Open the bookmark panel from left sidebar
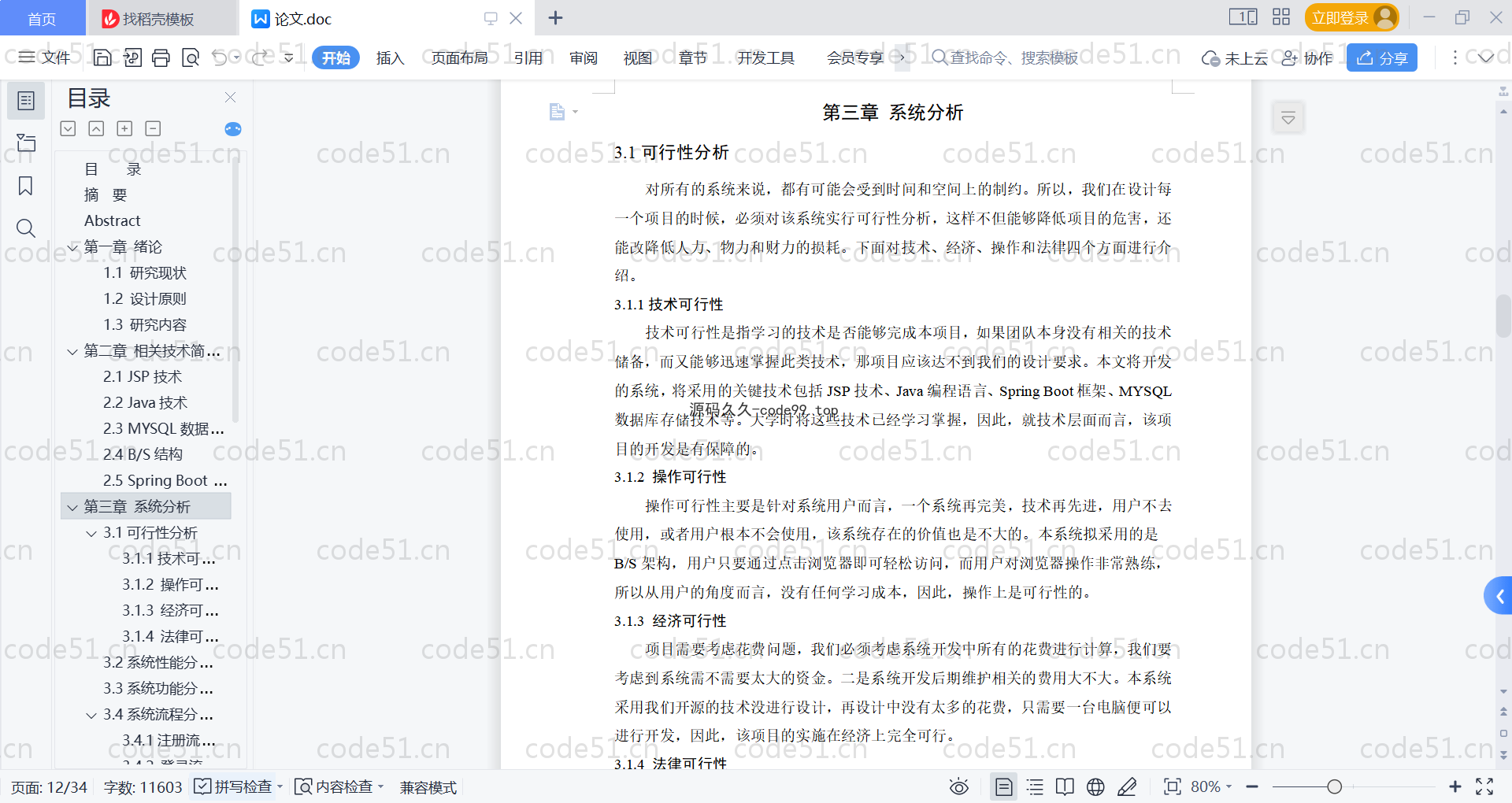This screenshot has width=1512, height=803. click(26, 186)
